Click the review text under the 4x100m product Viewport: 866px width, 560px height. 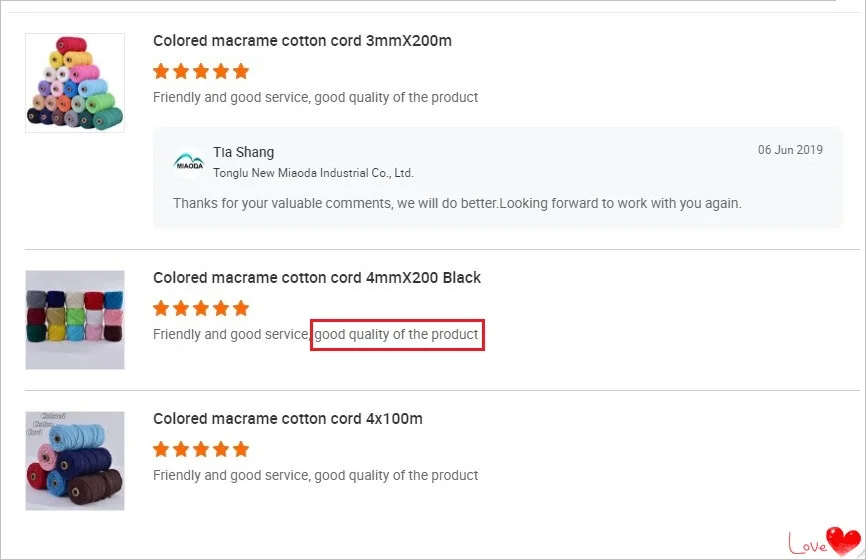click(x=315, y=475)
